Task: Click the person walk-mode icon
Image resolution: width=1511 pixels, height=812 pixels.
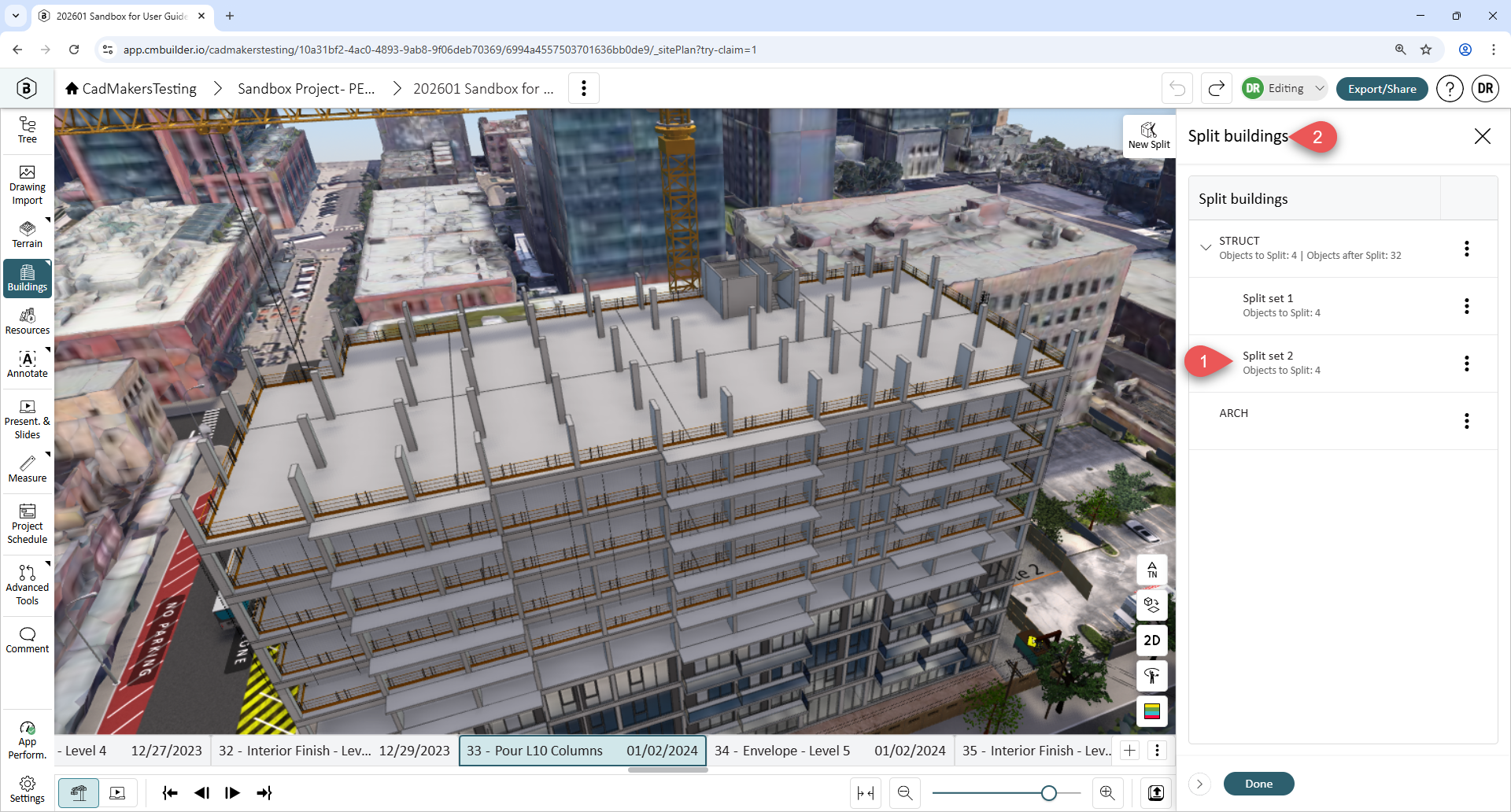Action: coord(1152,676)
